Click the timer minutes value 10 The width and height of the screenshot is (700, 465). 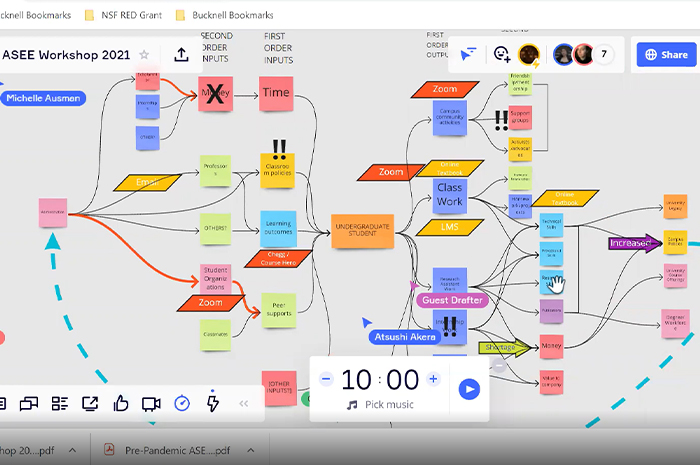pyautogui.click(x=356, y=380)
